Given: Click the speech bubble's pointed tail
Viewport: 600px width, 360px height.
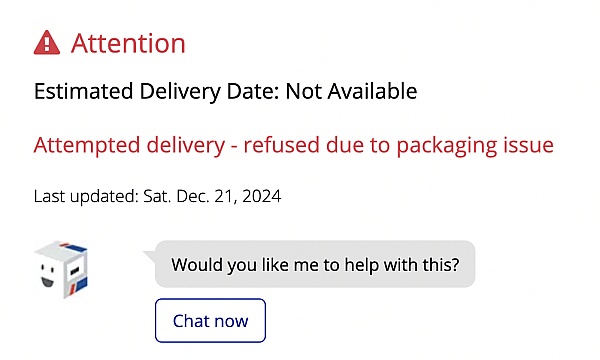Looking at the screenshot, I should [150, 256].
